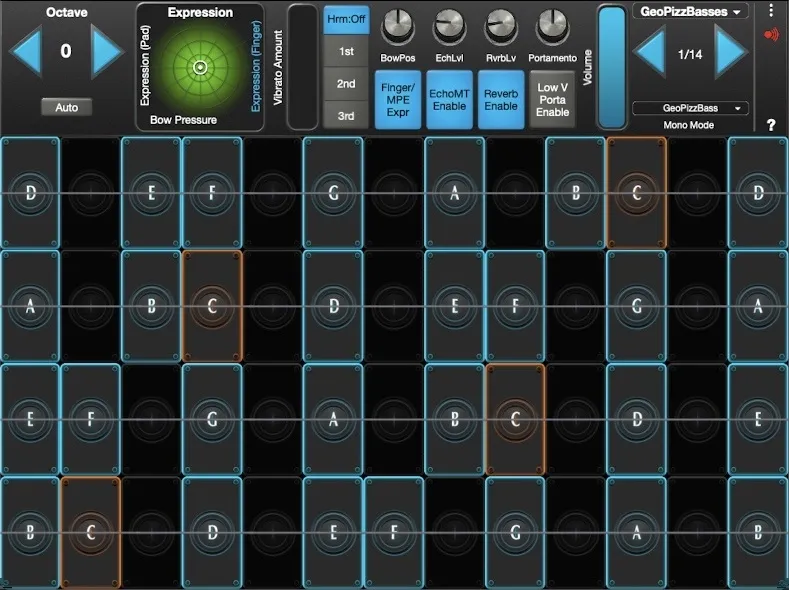Screen dimensions: 789x590
Task: Play the D pad in the third row
Action: [637, 419]
